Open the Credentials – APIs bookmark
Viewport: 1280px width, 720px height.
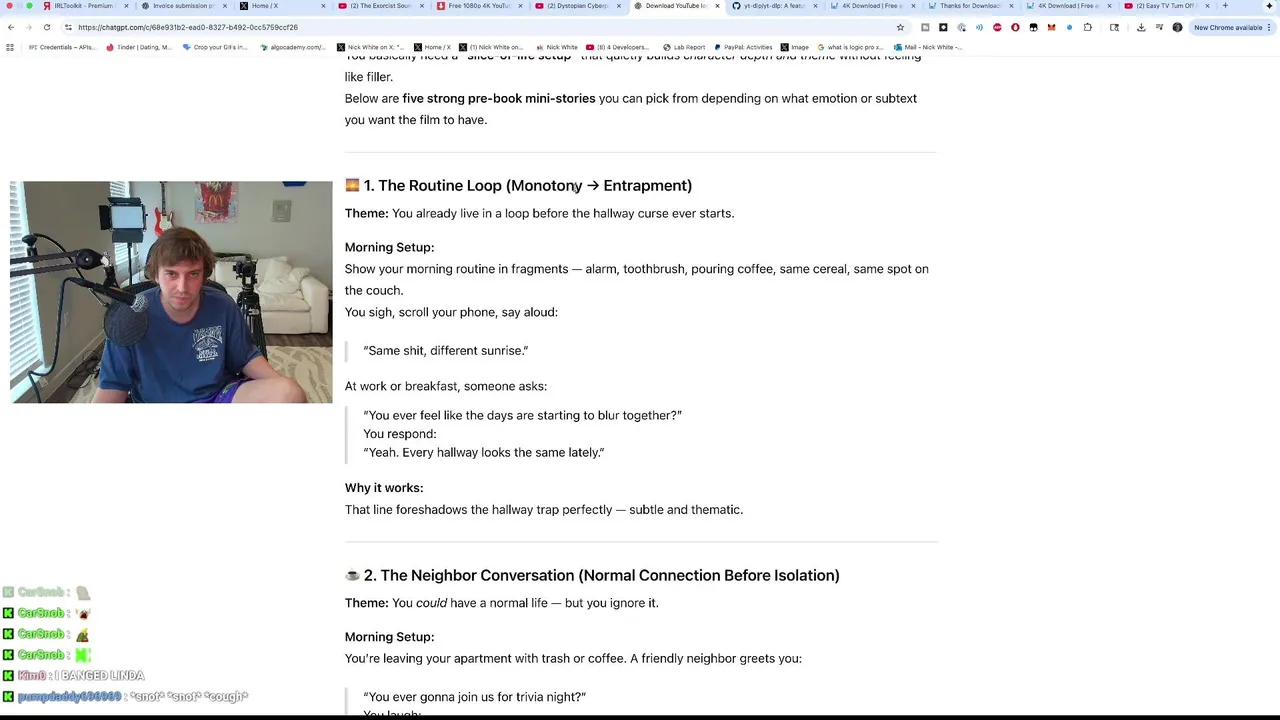[62, 47]
